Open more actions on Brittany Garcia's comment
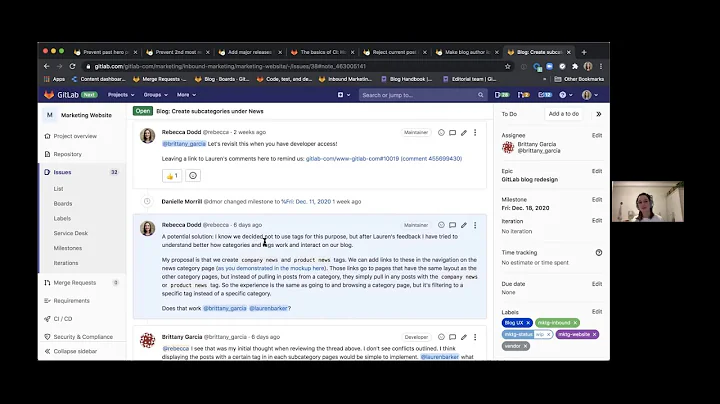The width and height of the screenshot is (720, 404). click(475, 337)
